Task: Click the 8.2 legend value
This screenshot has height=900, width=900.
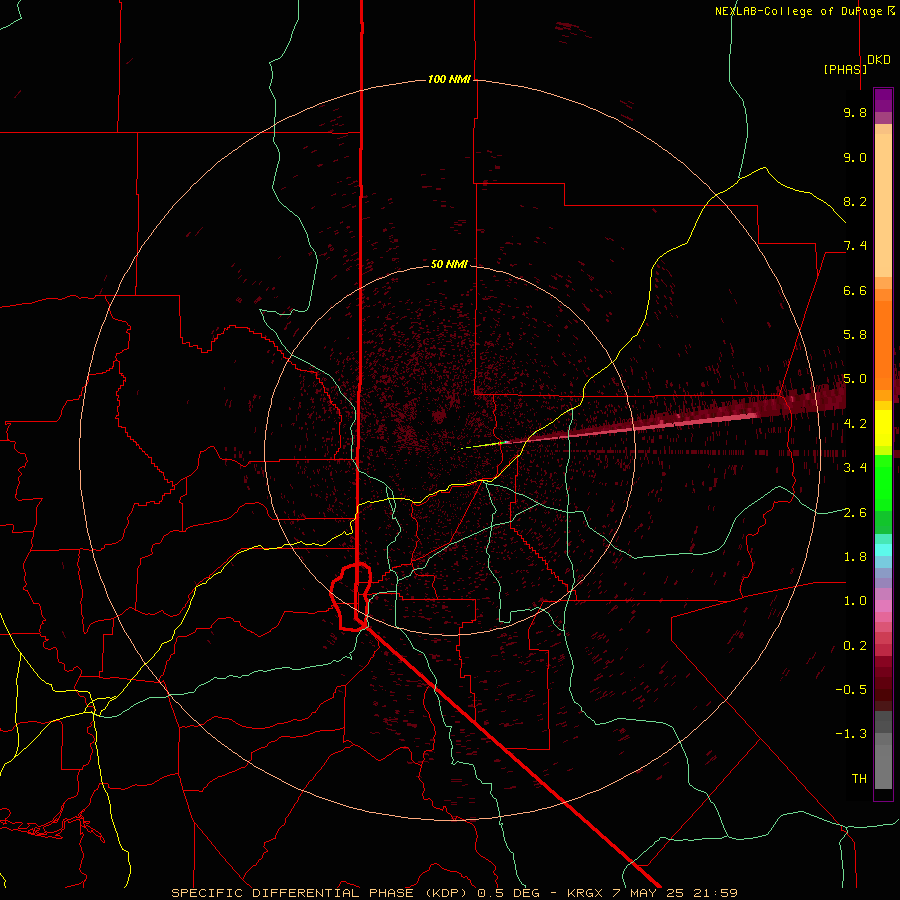Action: pos(855,201)
